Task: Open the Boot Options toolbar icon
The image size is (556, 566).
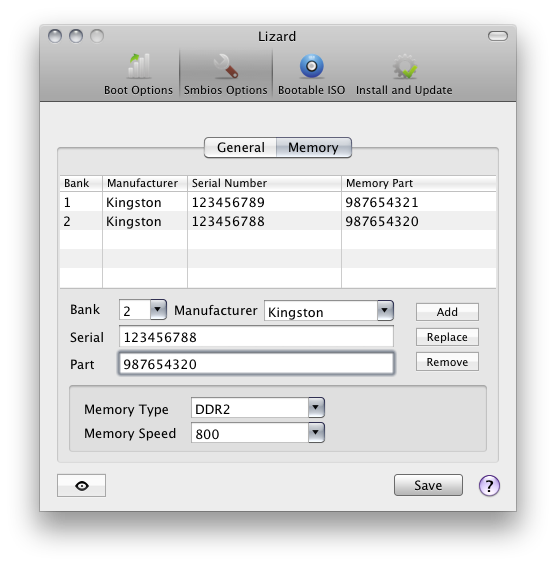Action: click(x=139, y=67)
